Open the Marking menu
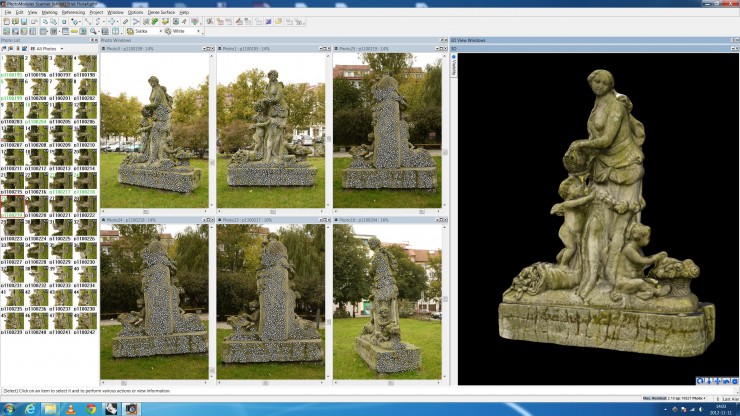Image resolution: width=740 pixels, height=416 pixels. (x=50, y=12)
